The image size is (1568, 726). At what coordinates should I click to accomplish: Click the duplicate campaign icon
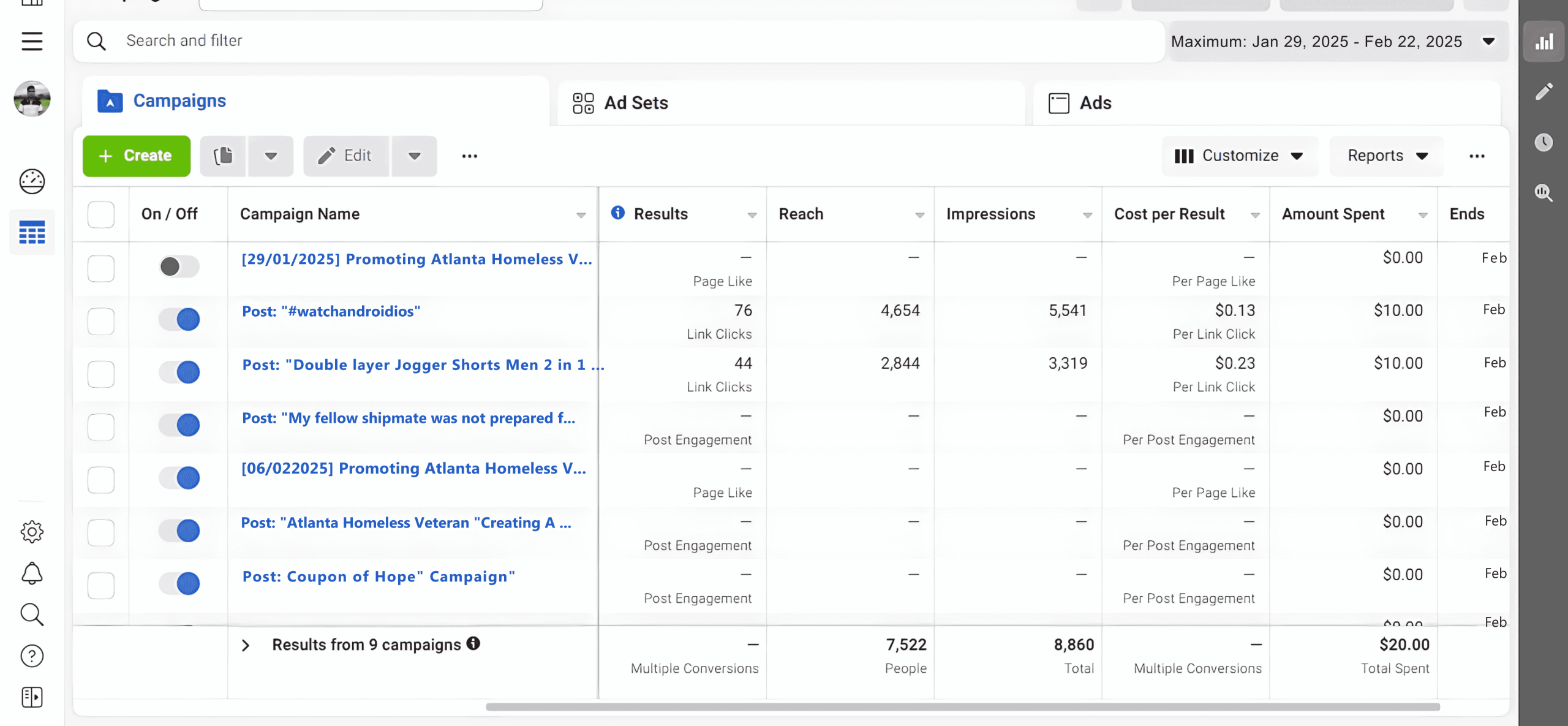[x=223, y=156]
